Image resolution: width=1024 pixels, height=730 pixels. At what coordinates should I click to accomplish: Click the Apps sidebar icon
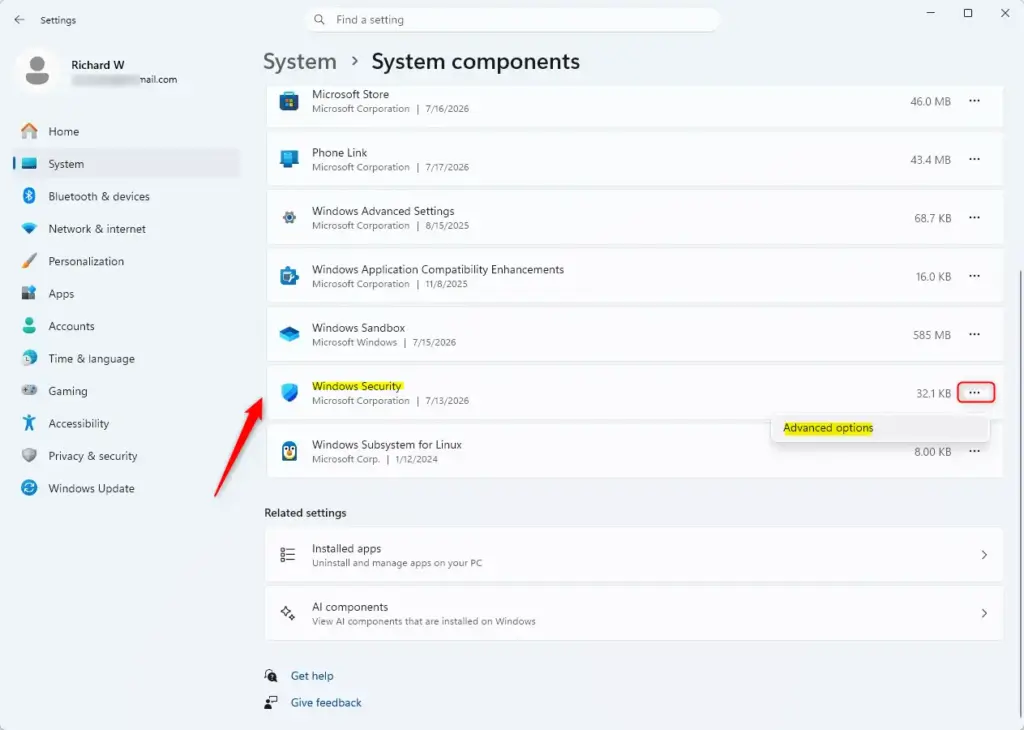29,293
